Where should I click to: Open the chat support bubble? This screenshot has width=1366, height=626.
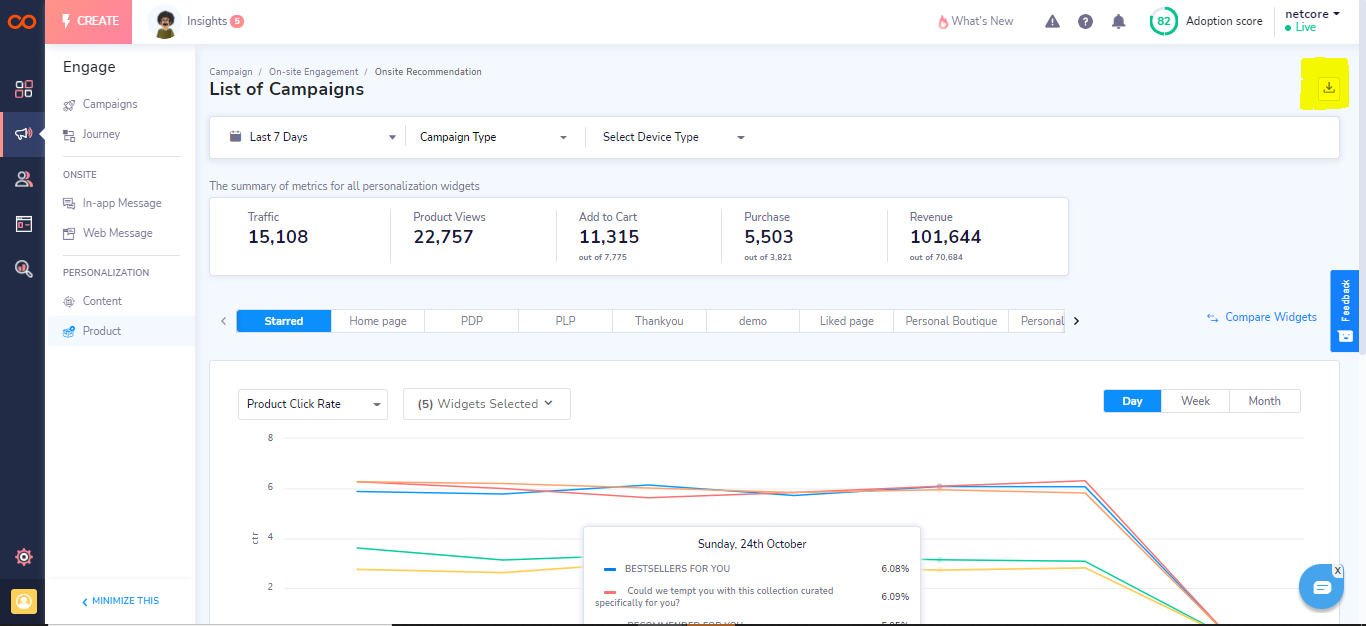pos(1321,587)
